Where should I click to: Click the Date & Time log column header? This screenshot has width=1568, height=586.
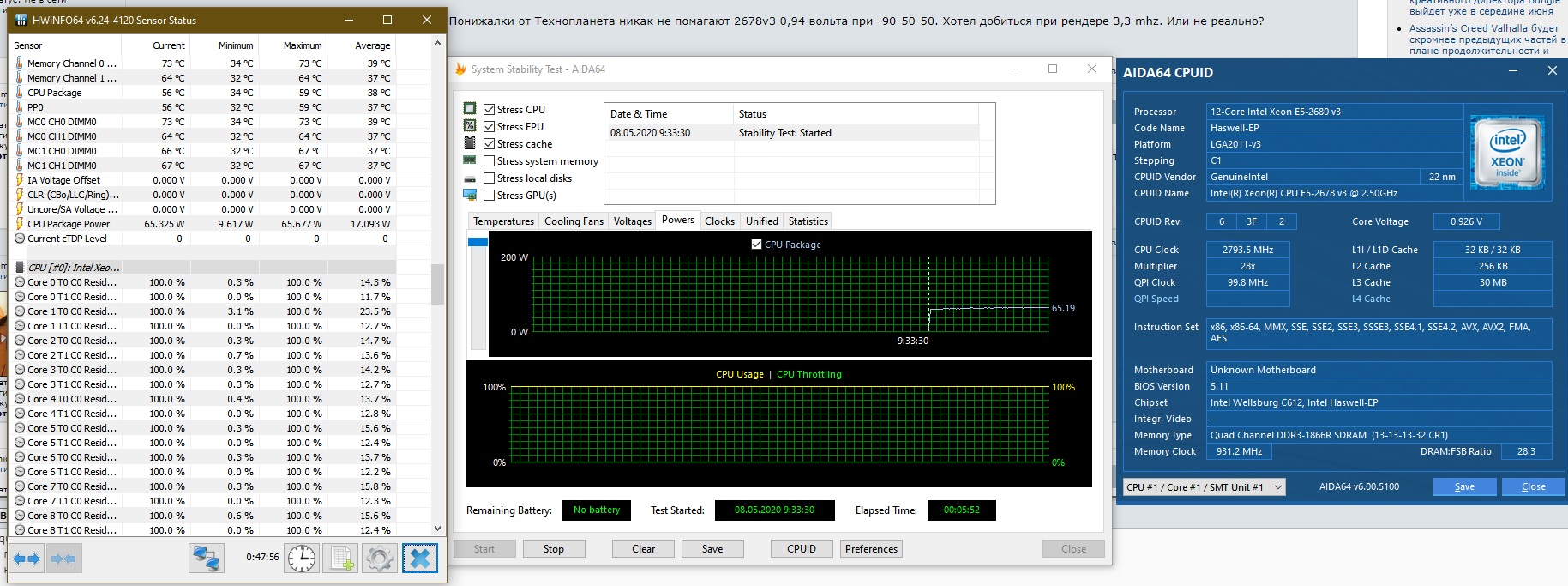(669, 114)
